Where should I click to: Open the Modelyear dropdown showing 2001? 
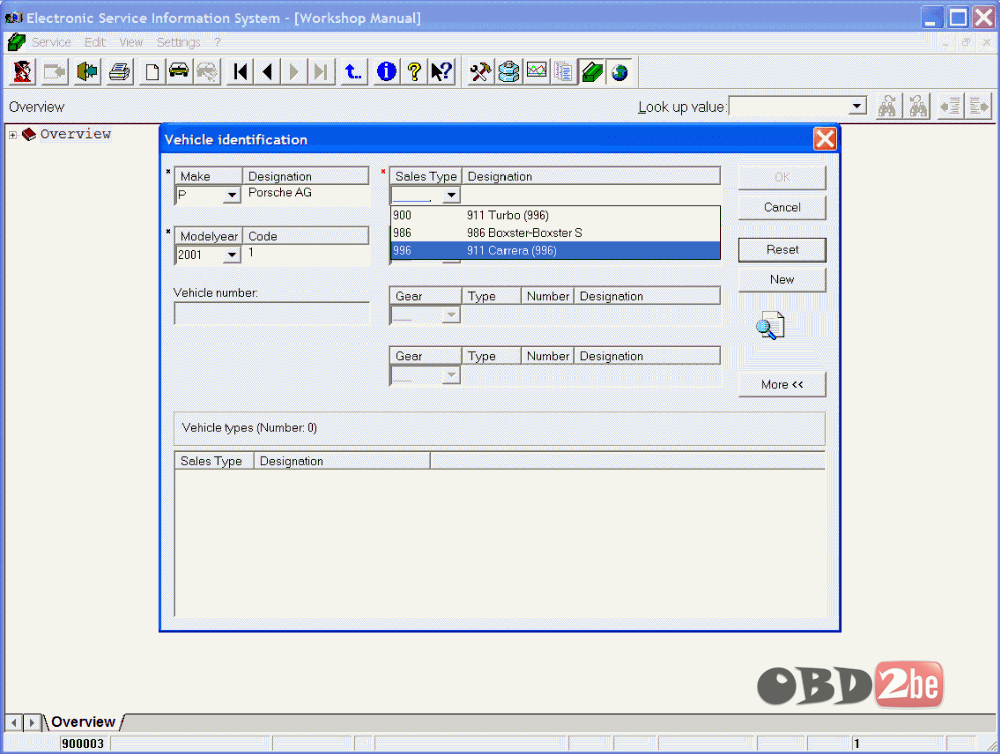click(232, 255)
